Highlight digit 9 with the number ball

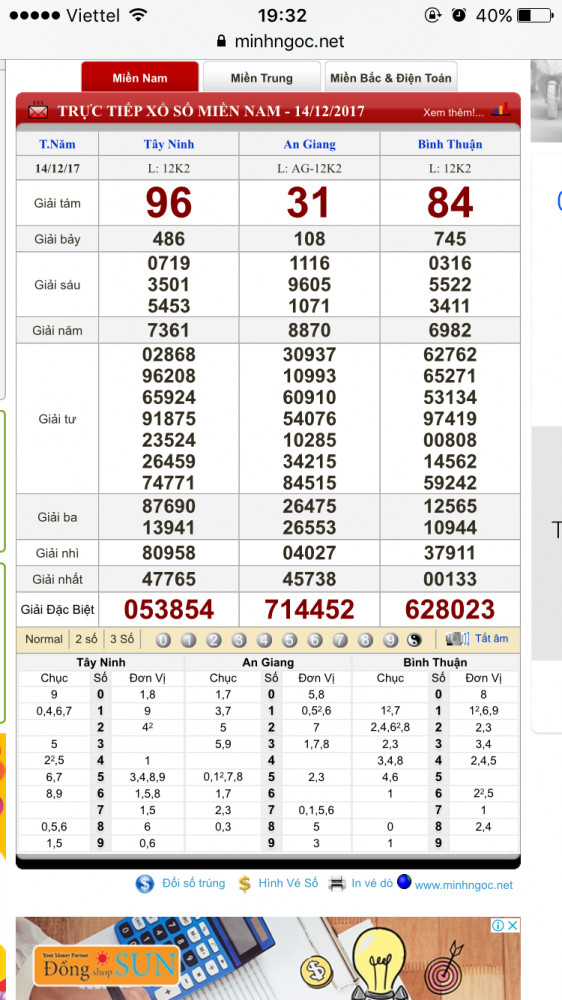pyautogui.click(x=390, y=640)
